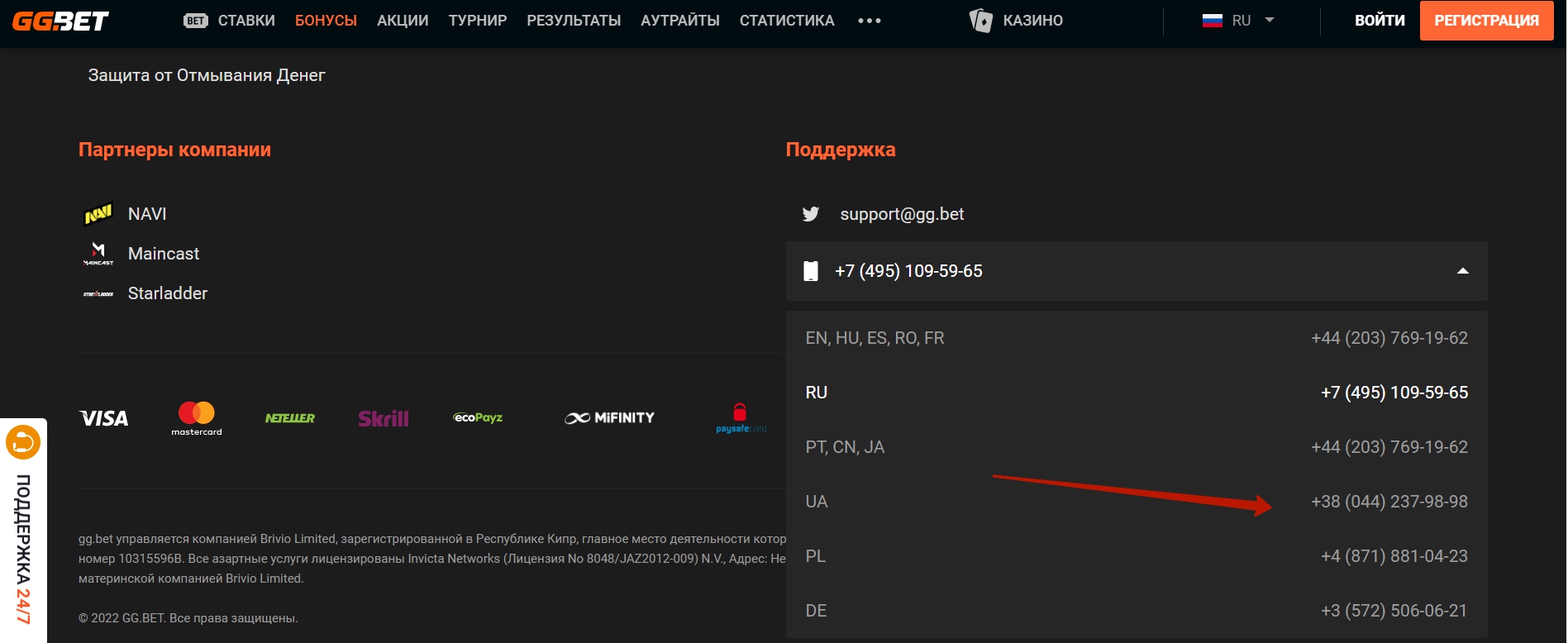Viewport: 1568px width, 643px height.
Task: Click the NAVI partner logo icon
Action: click(98, 214)
